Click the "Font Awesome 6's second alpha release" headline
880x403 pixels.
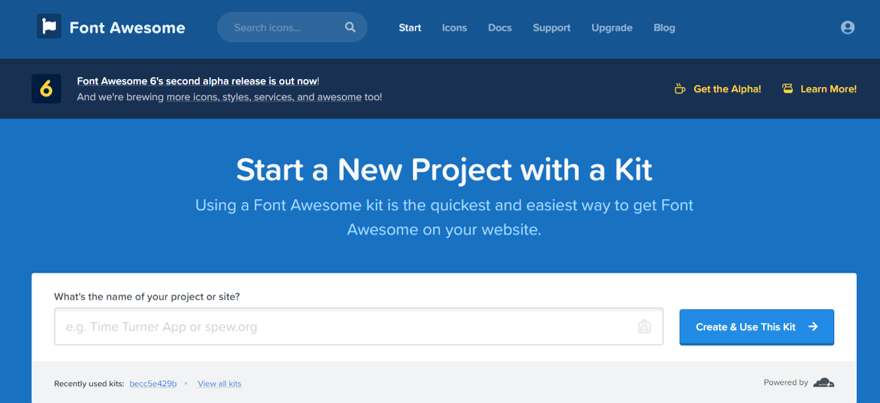tap(197, 81)
